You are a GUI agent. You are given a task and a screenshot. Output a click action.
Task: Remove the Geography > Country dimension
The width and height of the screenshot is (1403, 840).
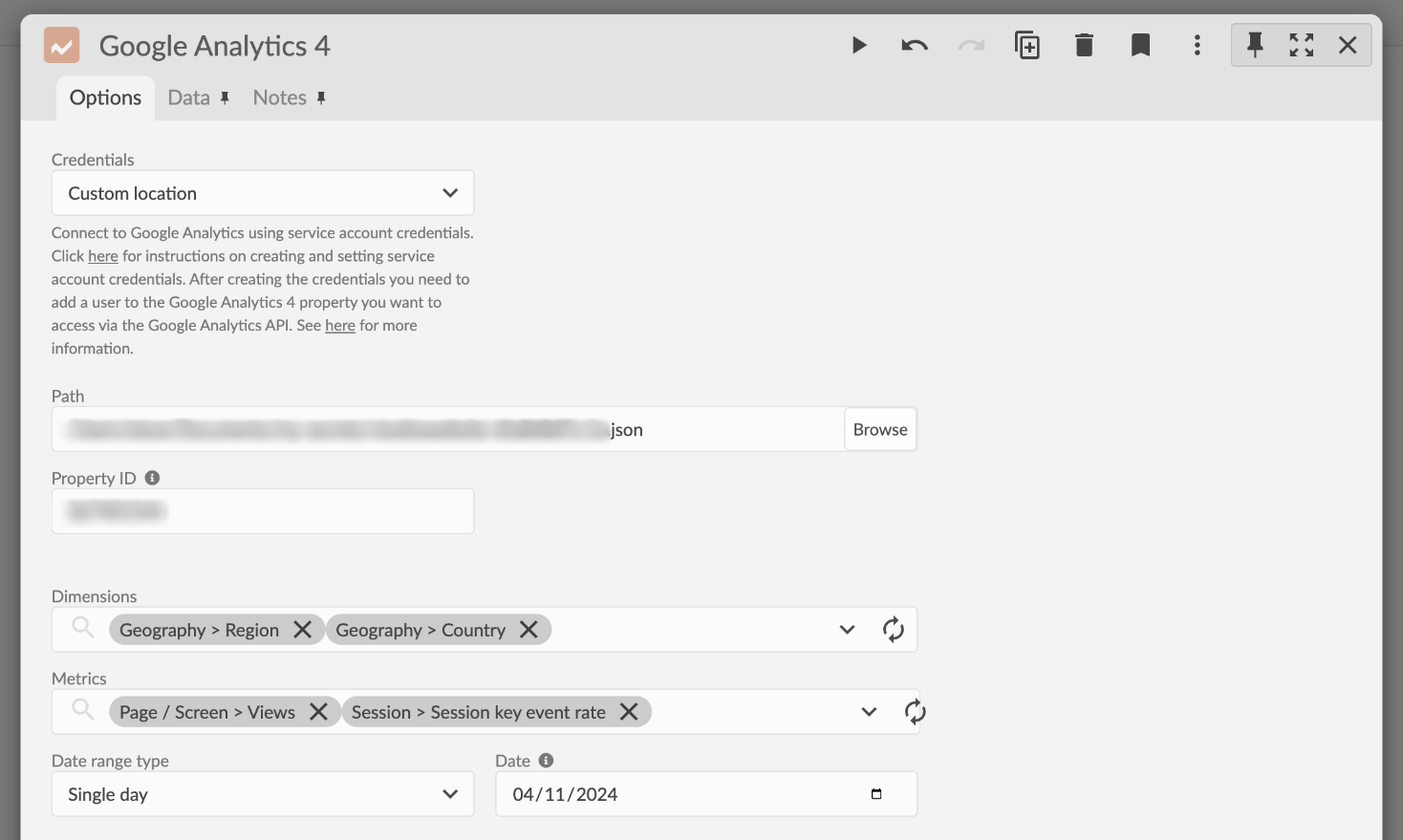529,630
